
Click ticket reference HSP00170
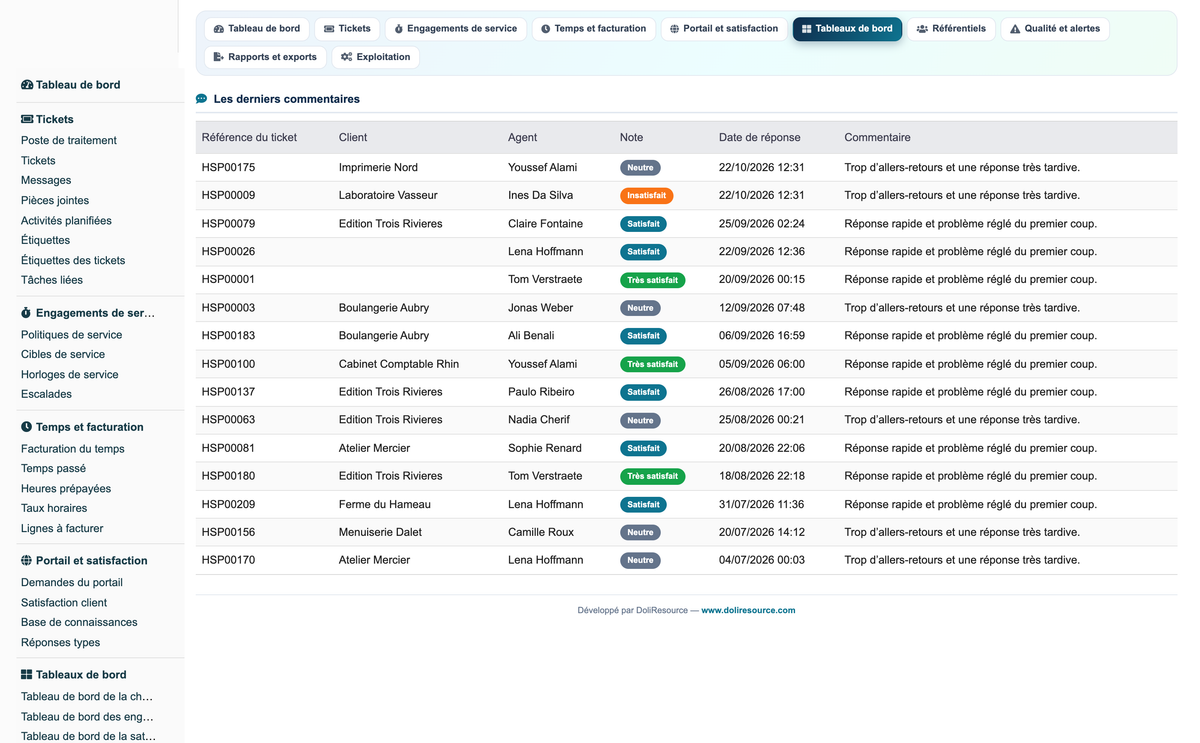[x=228, y=560]
